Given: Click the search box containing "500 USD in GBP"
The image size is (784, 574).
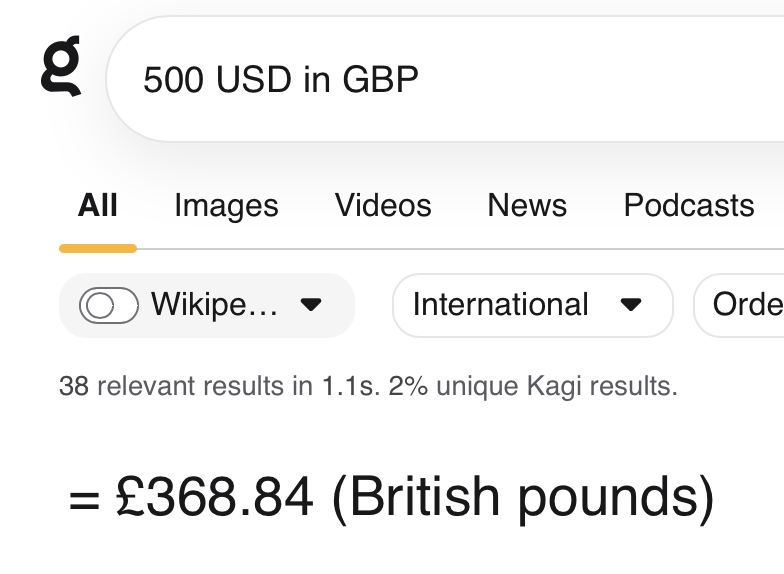Looking at the screenshot, I should tap(450, 79).
